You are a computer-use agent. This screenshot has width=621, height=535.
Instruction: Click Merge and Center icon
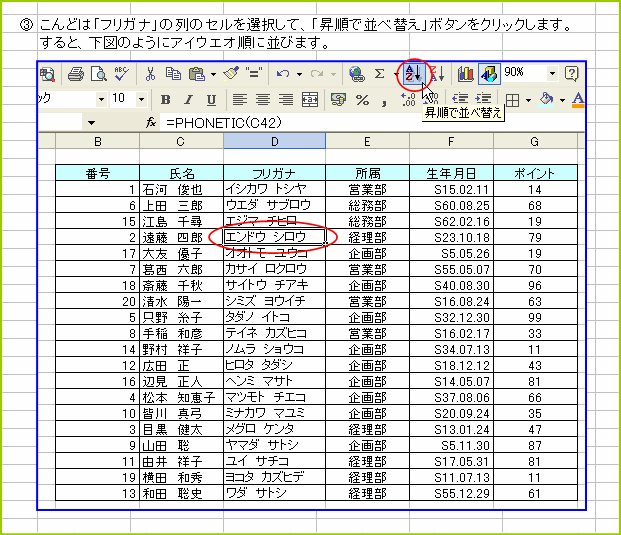[x=309, y=99]
